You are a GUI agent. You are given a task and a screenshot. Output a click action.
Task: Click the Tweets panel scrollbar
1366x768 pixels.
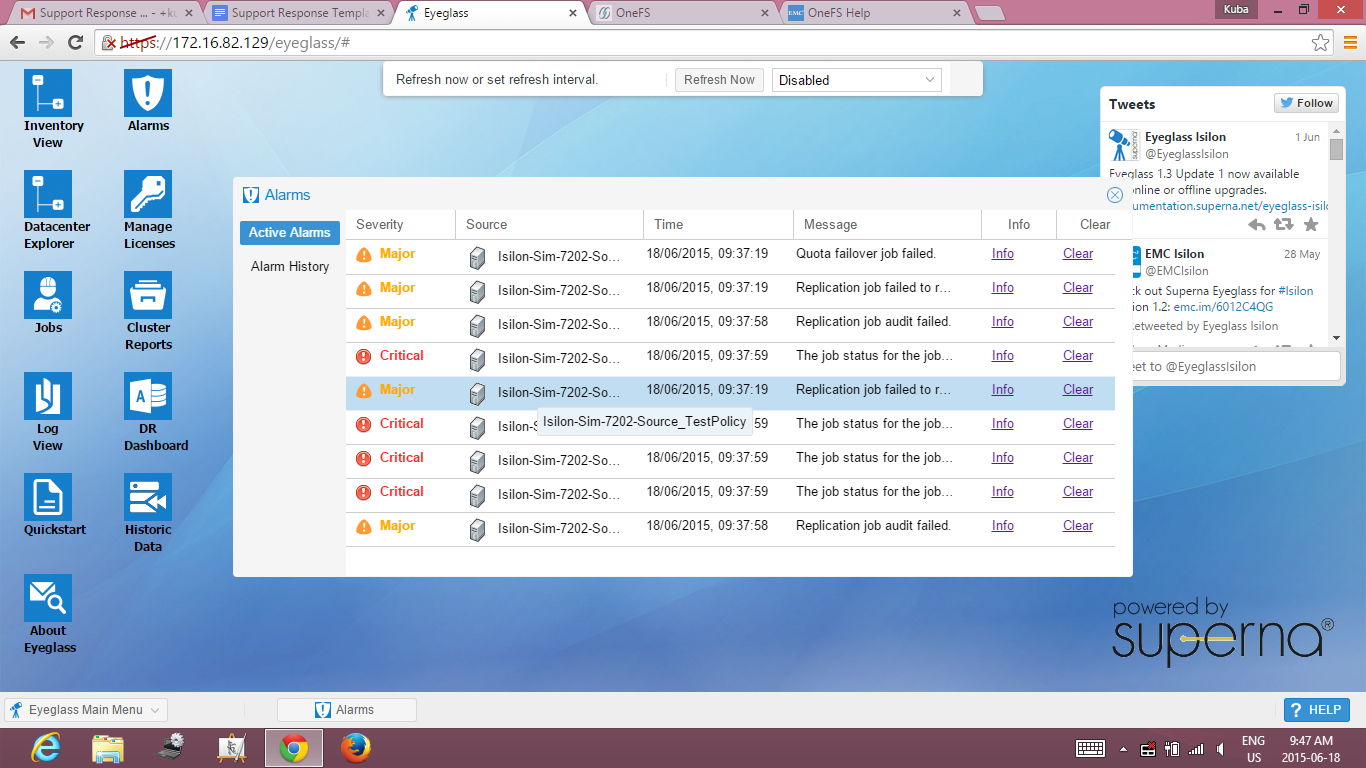tap(1337, 150)
